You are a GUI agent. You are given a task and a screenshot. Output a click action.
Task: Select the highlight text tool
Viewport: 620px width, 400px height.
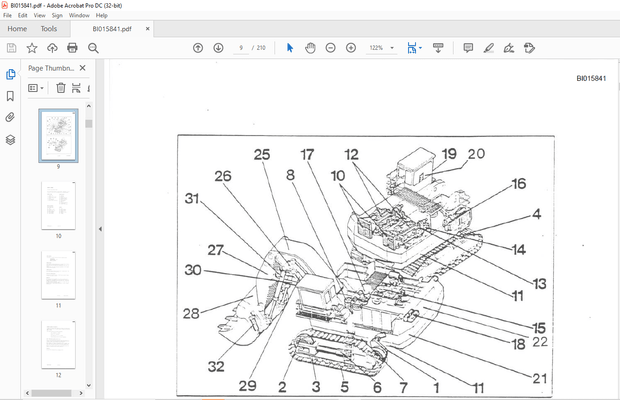click(x=489, y=48)
